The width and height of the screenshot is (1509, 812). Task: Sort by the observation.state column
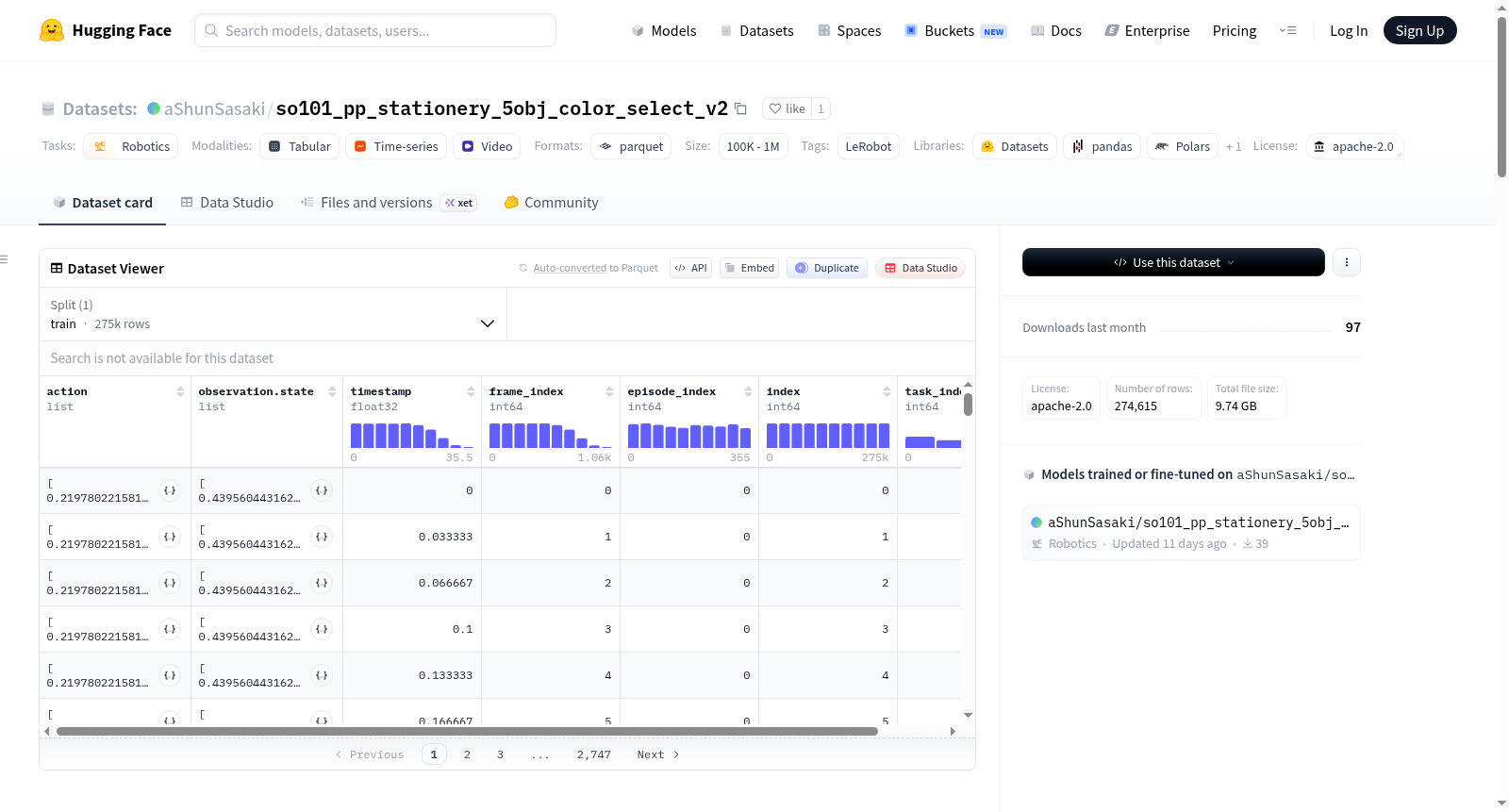pyautogui.click(x=332, y=391)
